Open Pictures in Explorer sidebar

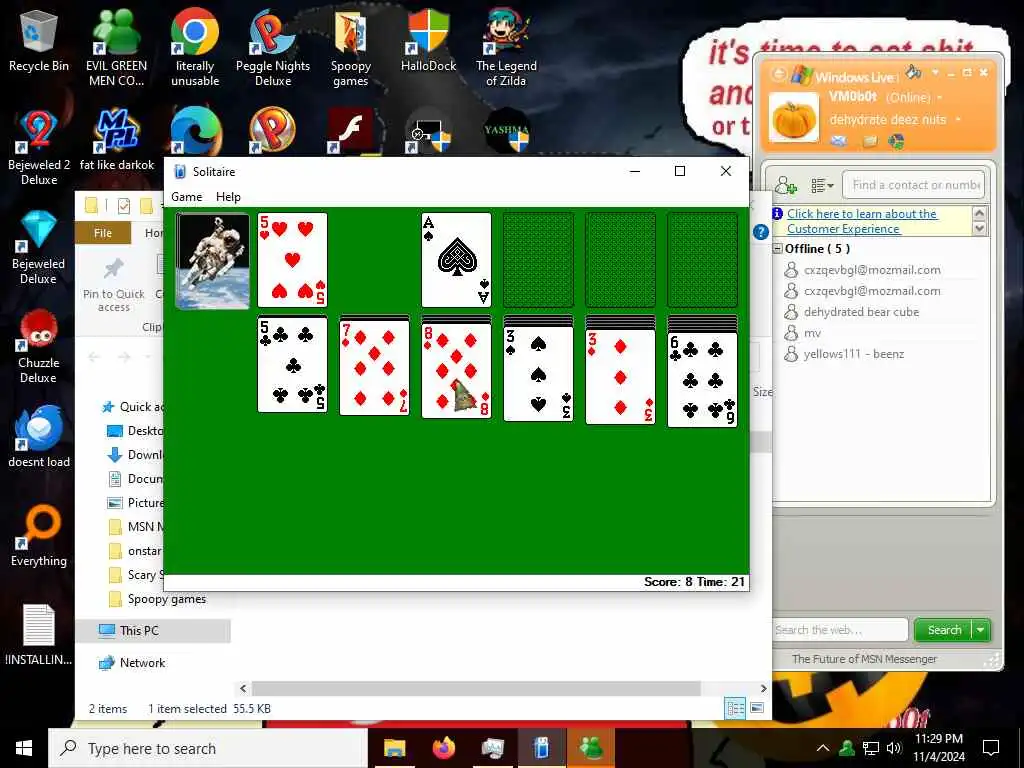pyautogui.click(x=136, y=503)
